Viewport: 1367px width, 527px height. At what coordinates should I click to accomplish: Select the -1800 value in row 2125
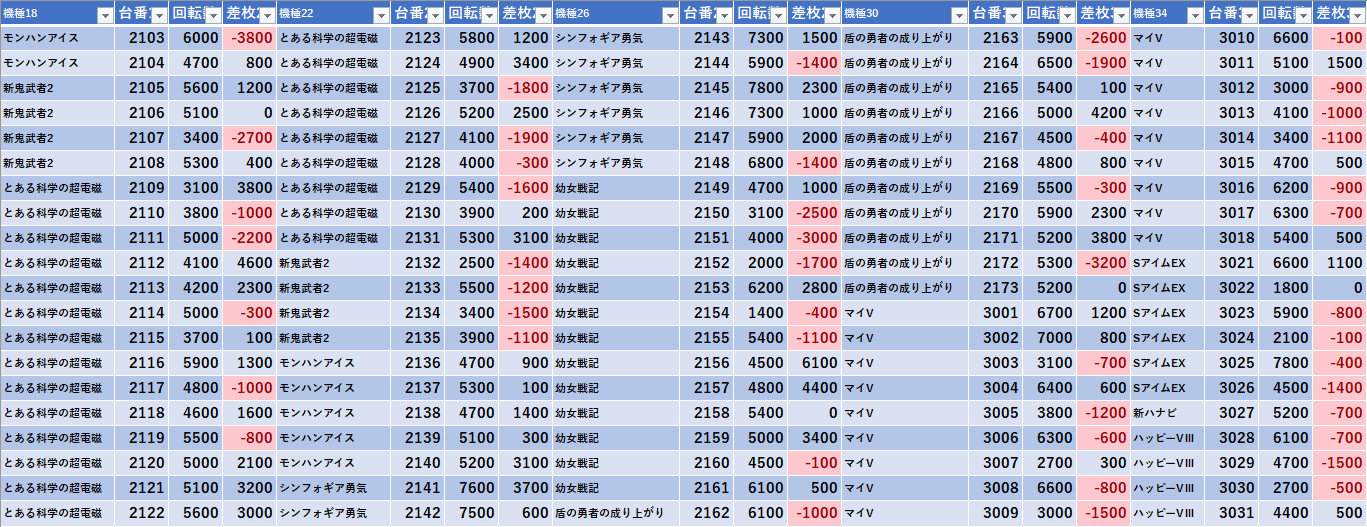(525, 88)
